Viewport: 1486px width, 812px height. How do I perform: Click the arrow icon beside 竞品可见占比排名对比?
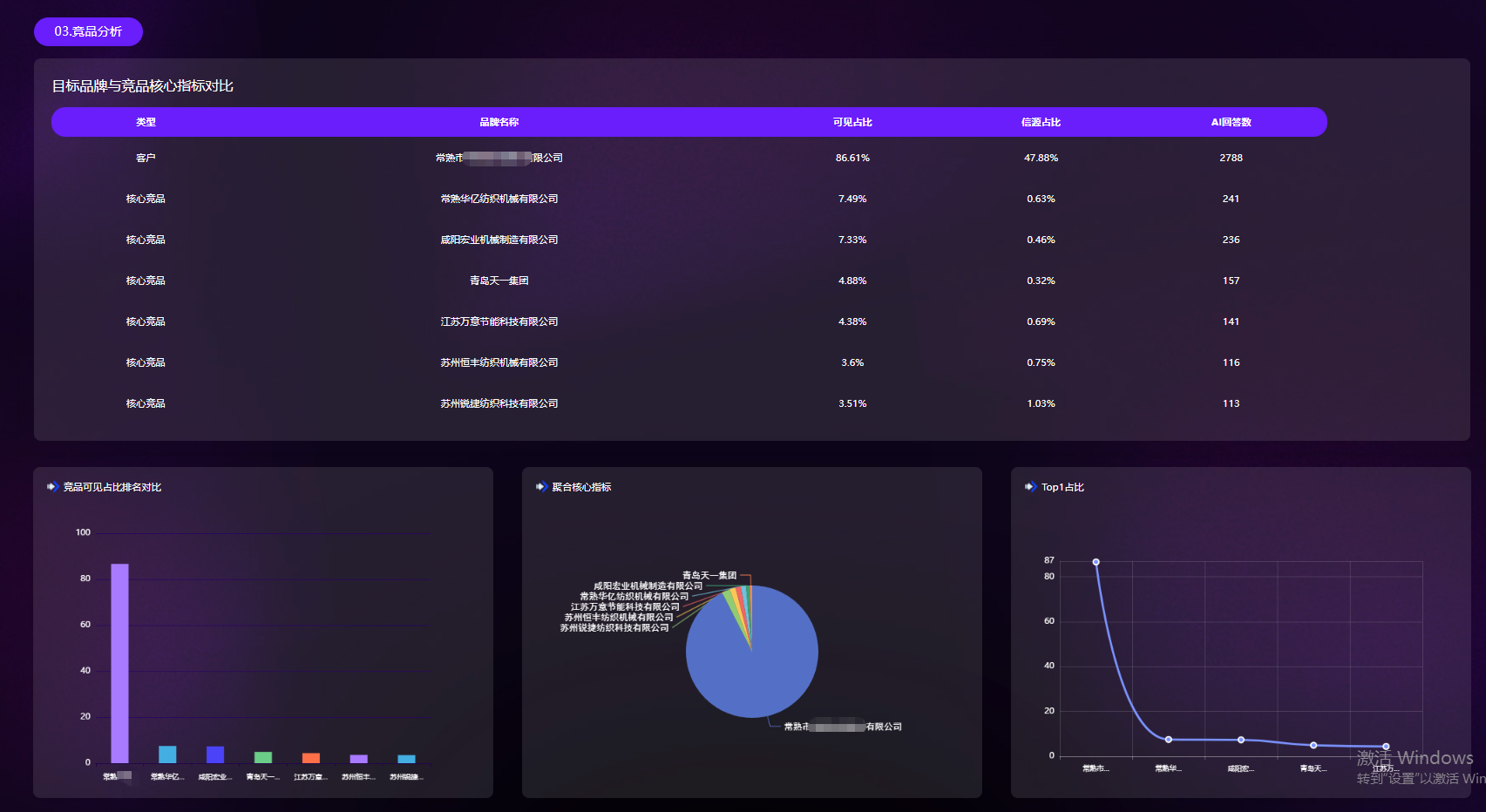tap(52, 487)
